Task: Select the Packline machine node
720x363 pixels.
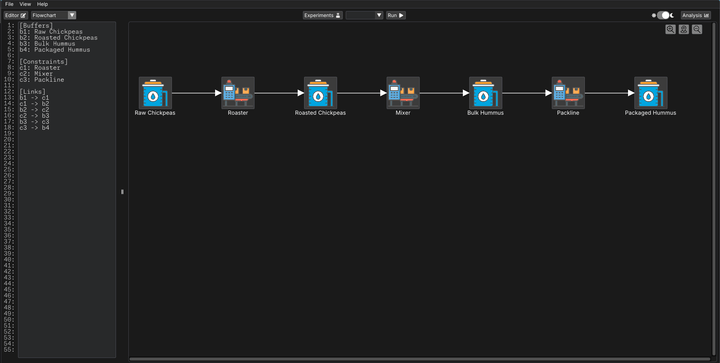Action: point(568,93)
